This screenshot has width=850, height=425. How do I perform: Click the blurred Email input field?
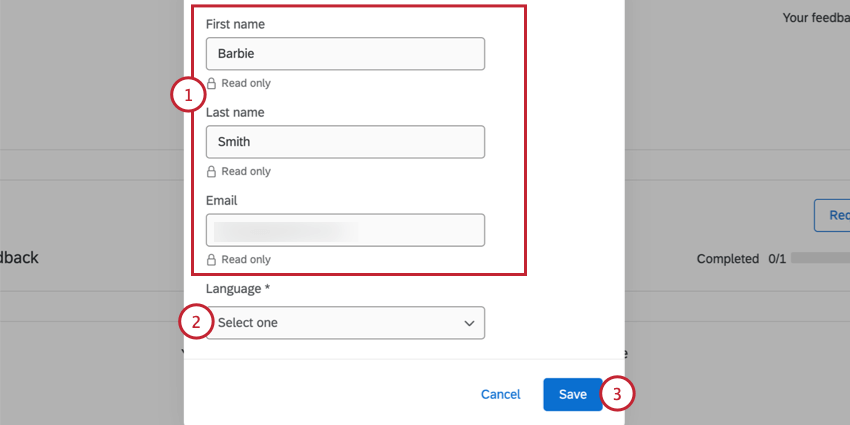tap(345, 230)
